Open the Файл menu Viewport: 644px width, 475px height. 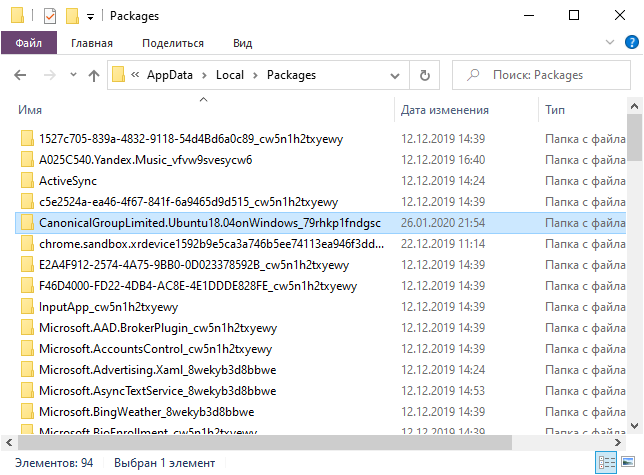pos(29,43)
